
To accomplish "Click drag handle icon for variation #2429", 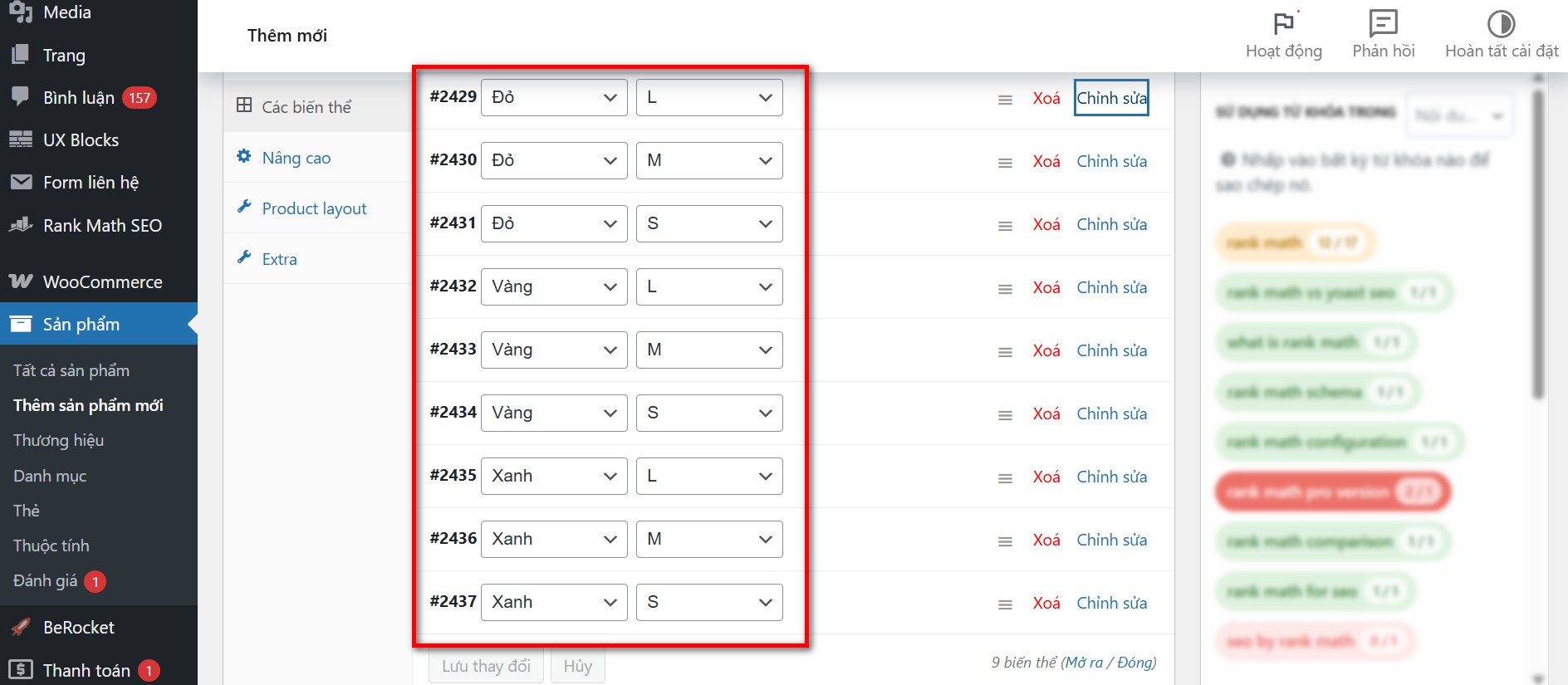I will (x=1005, y=100).
